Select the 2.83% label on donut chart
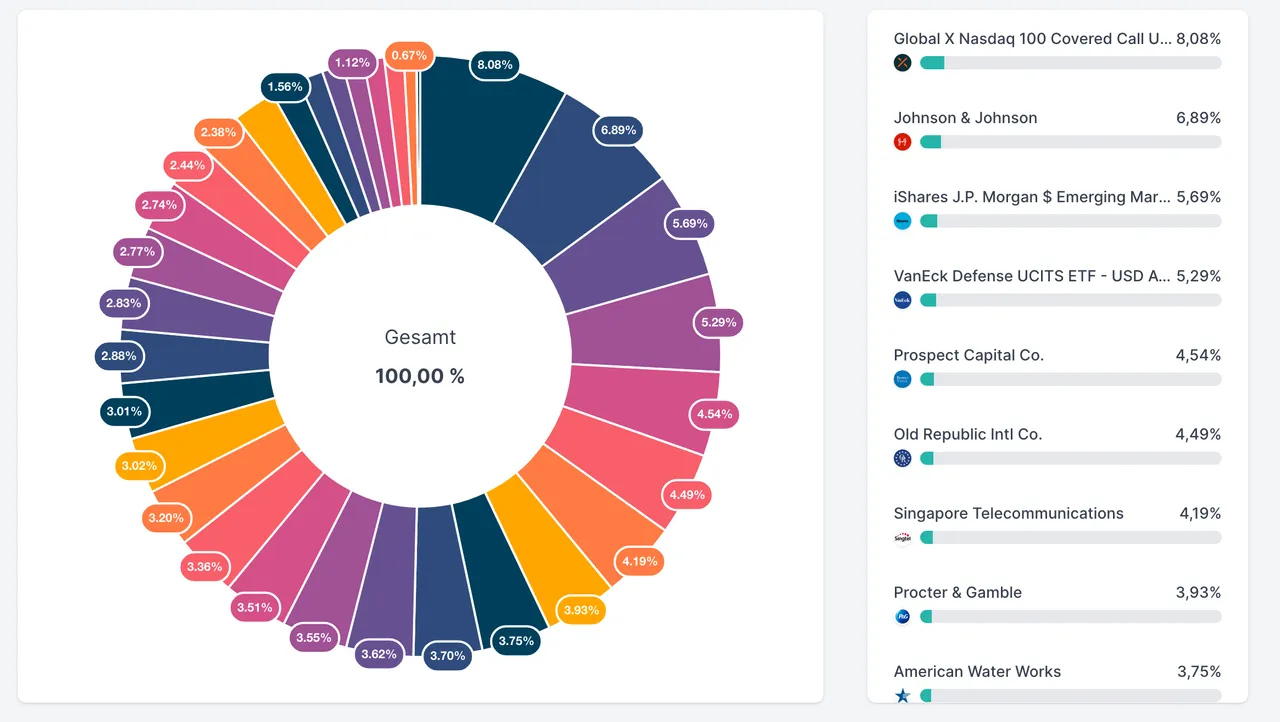 124,303
